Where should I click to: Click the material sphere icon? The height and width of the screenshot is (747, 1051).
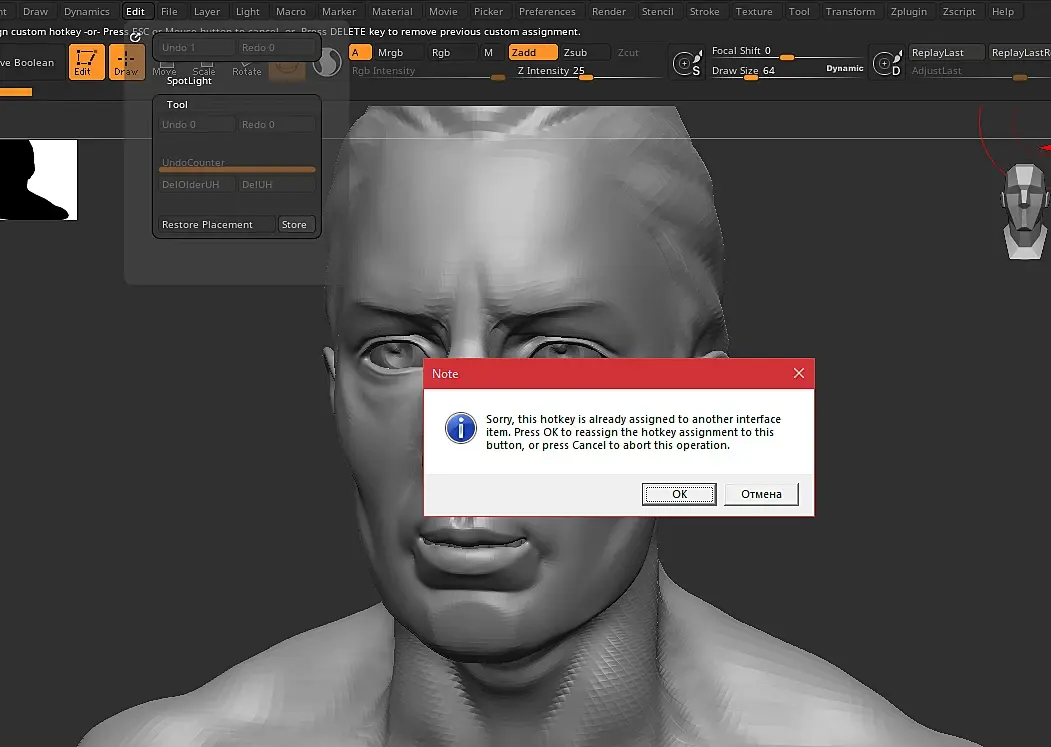tap(327, 63)
